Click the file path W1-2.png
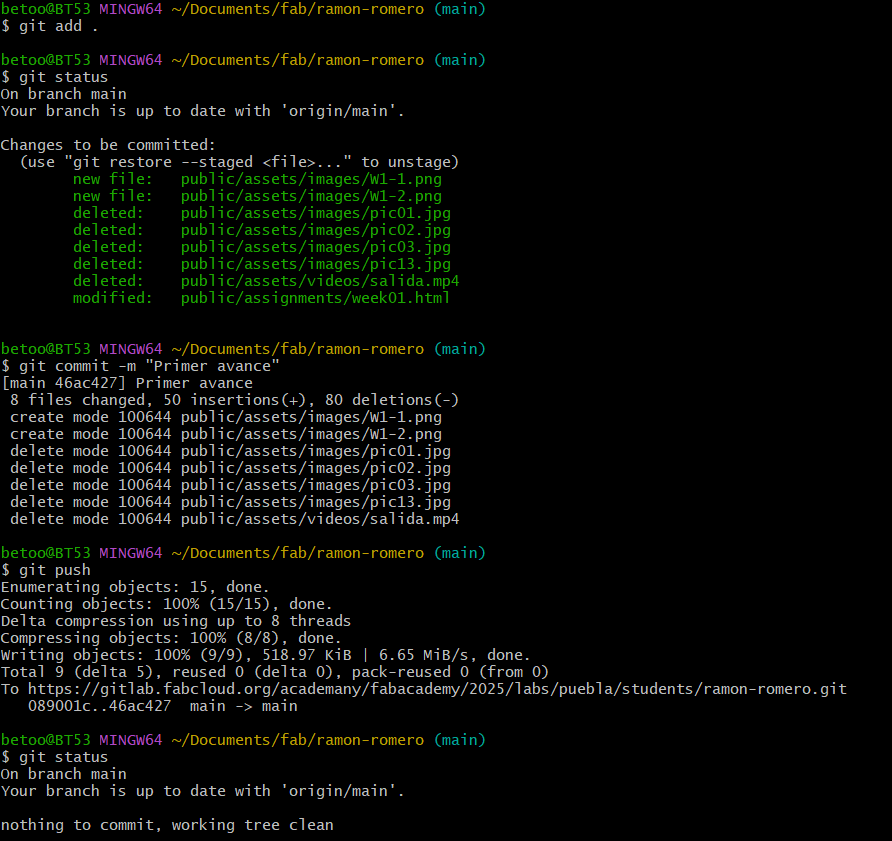The width and height of the screenshot is (892, 841). pos(310,196)
